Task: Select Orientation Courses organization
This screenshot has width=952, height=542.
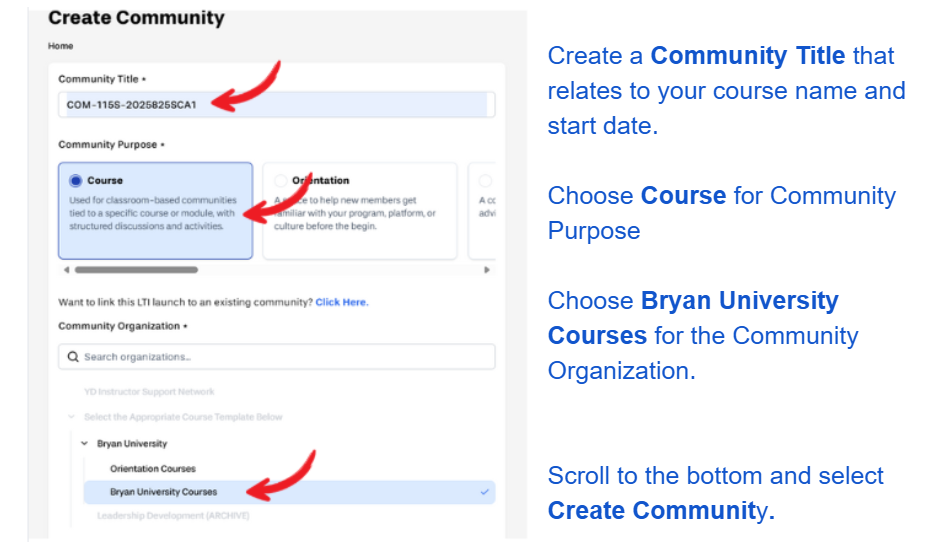Action: click(153, 469)
